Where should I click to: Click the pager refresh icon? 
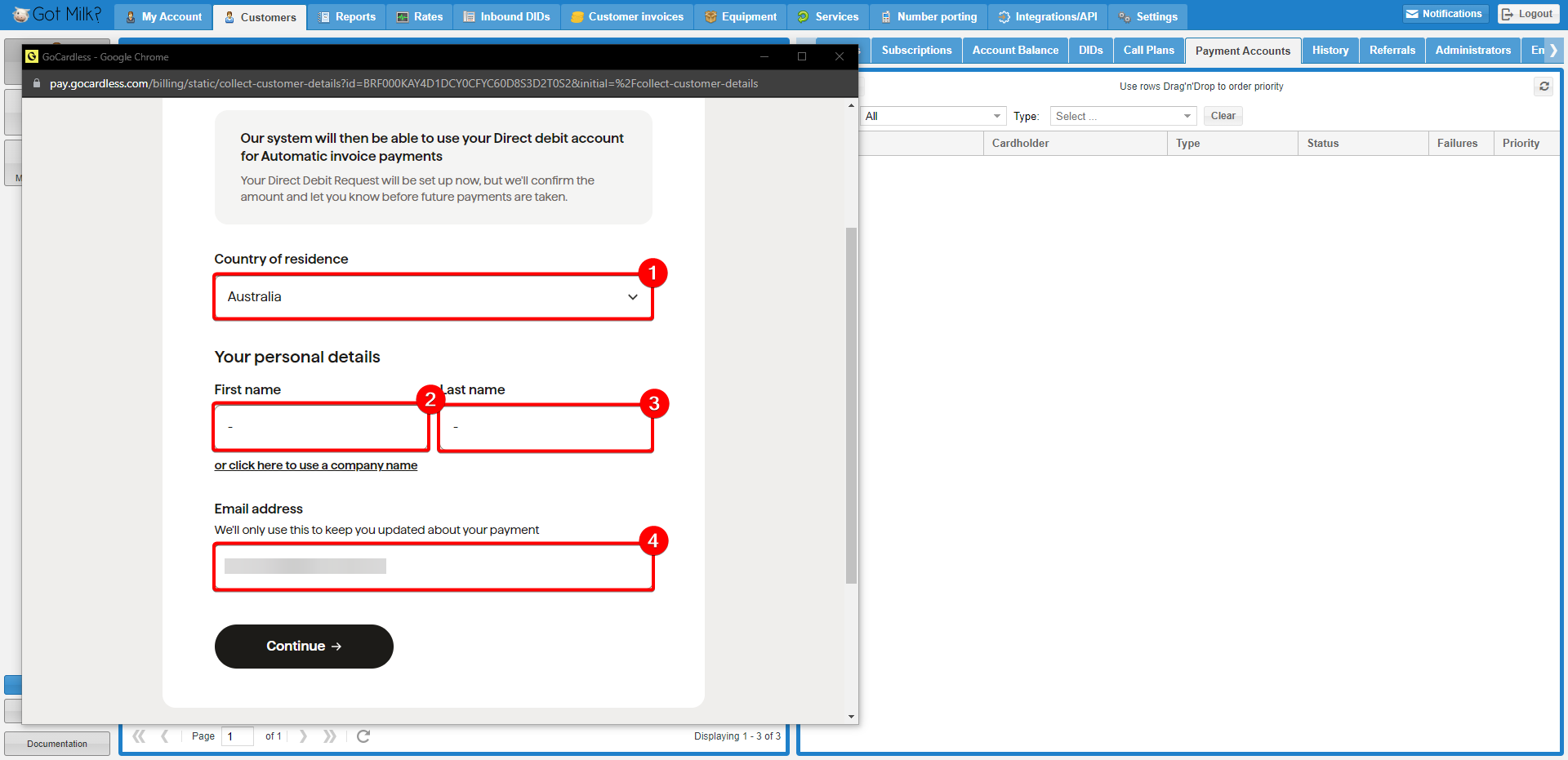click(363, 736)
